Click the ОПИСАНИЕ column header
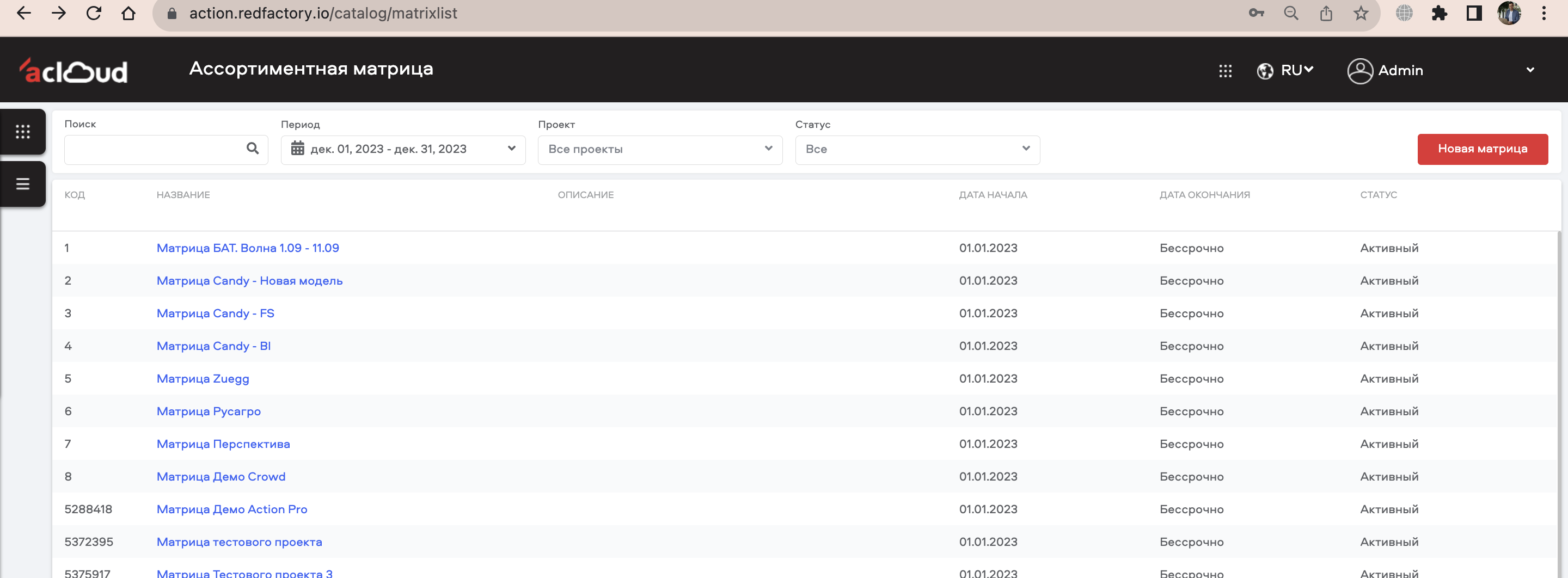Screen dimensions: 1568x578 click(x=586, y=195)
